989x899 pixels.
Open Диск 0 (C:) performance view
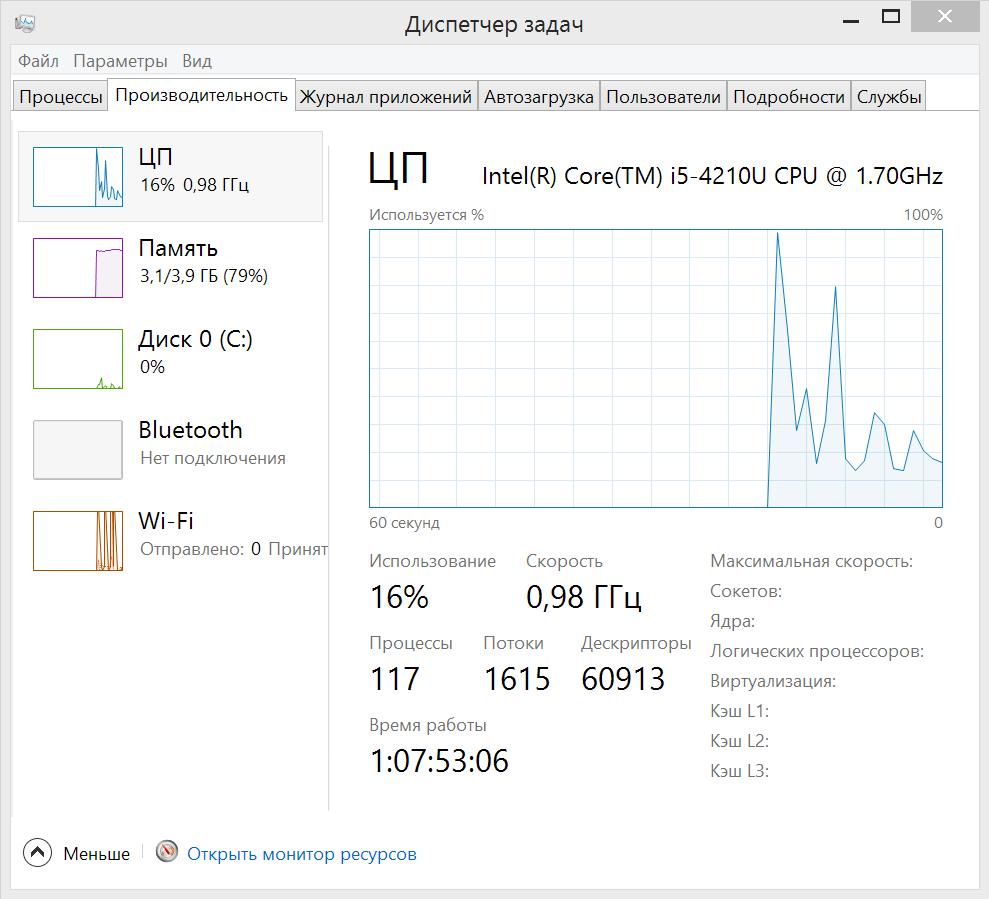coord(195,340)
